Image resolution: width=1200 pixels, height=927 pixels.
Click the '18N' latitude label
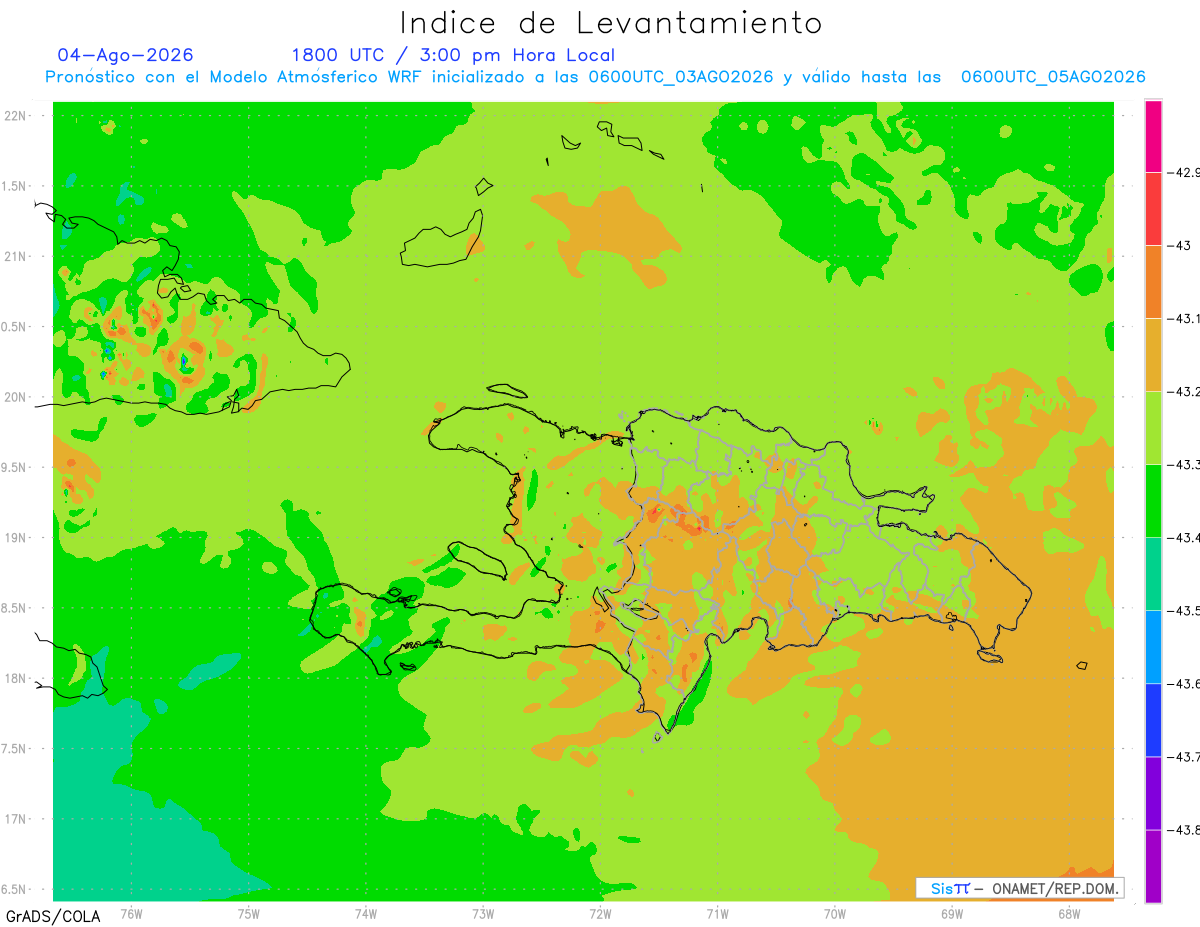15,678
